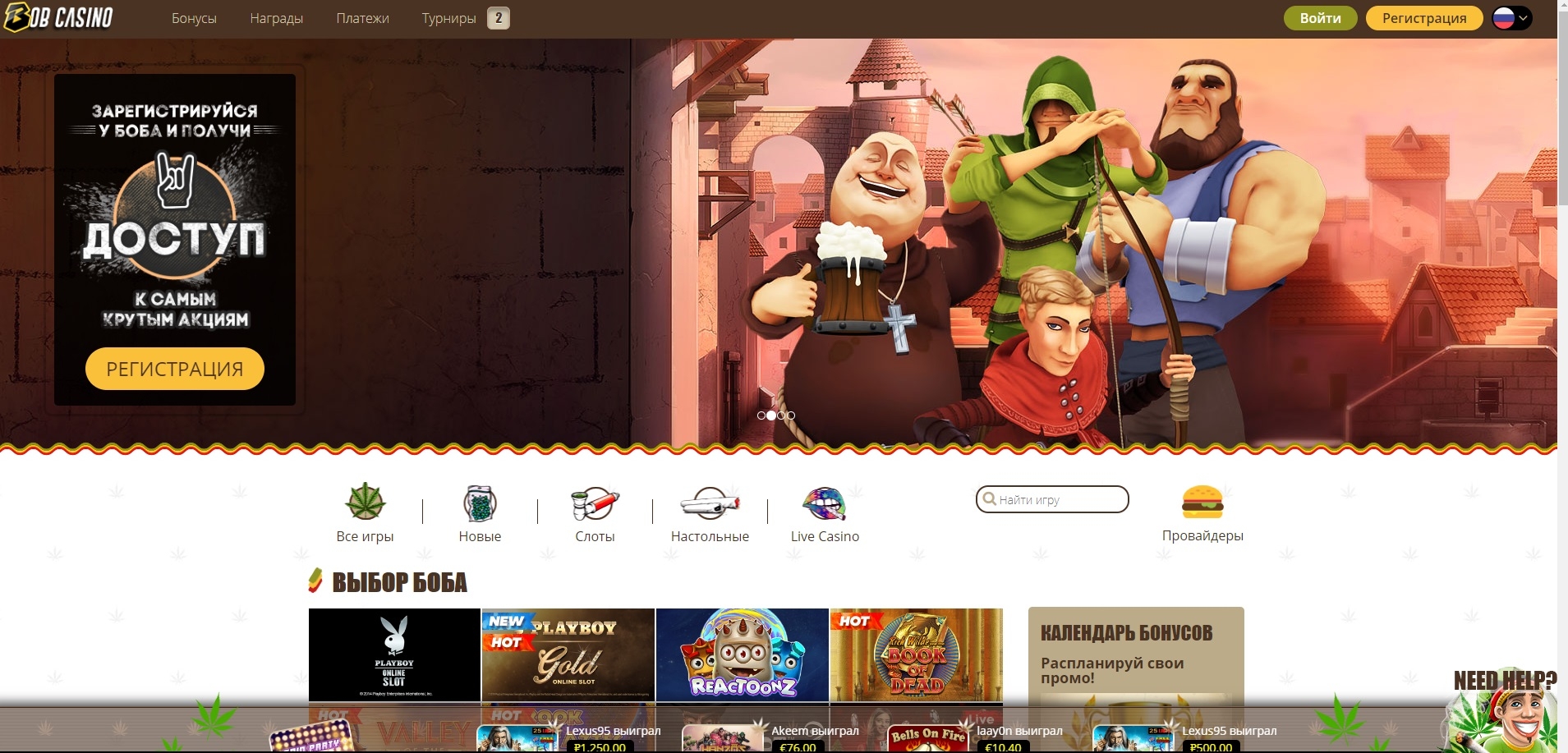Switch to the first banner slide dot
This screenshot has height=753, width=1568.
coord(761,416)
